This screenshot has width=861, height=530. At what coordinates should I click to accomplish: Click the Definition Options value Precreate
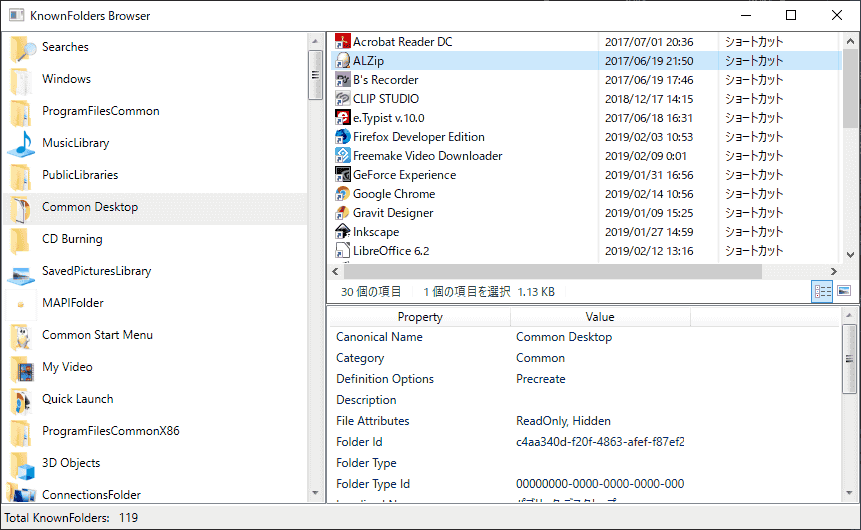tap(540, 379)
